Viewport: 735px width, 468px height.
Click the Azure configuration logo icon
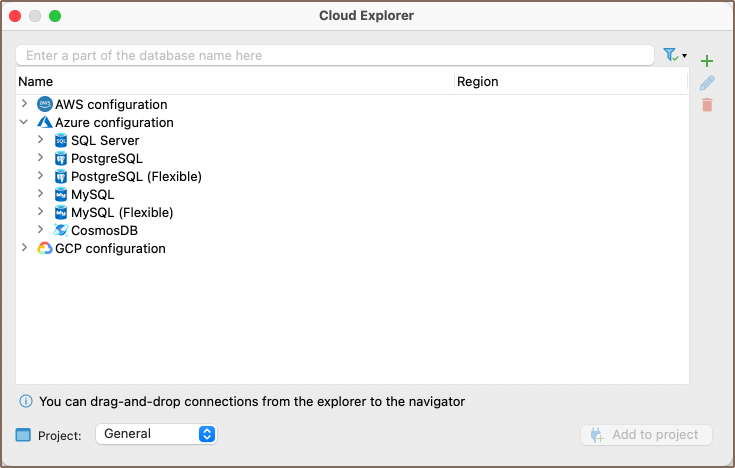(x=44, y=123)
